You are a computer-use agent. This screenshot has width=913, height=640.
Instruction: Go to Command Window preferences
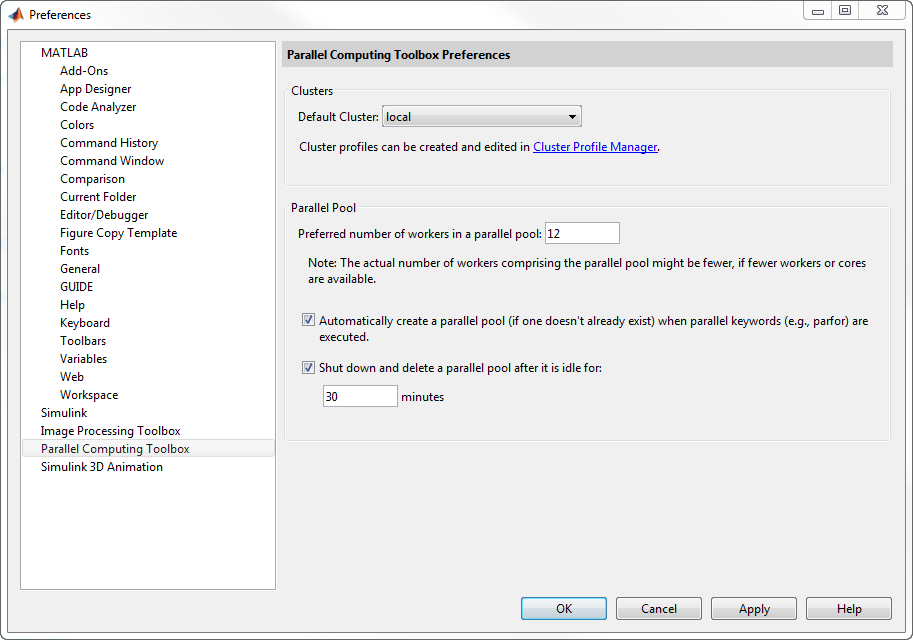(x=112, y=161)
